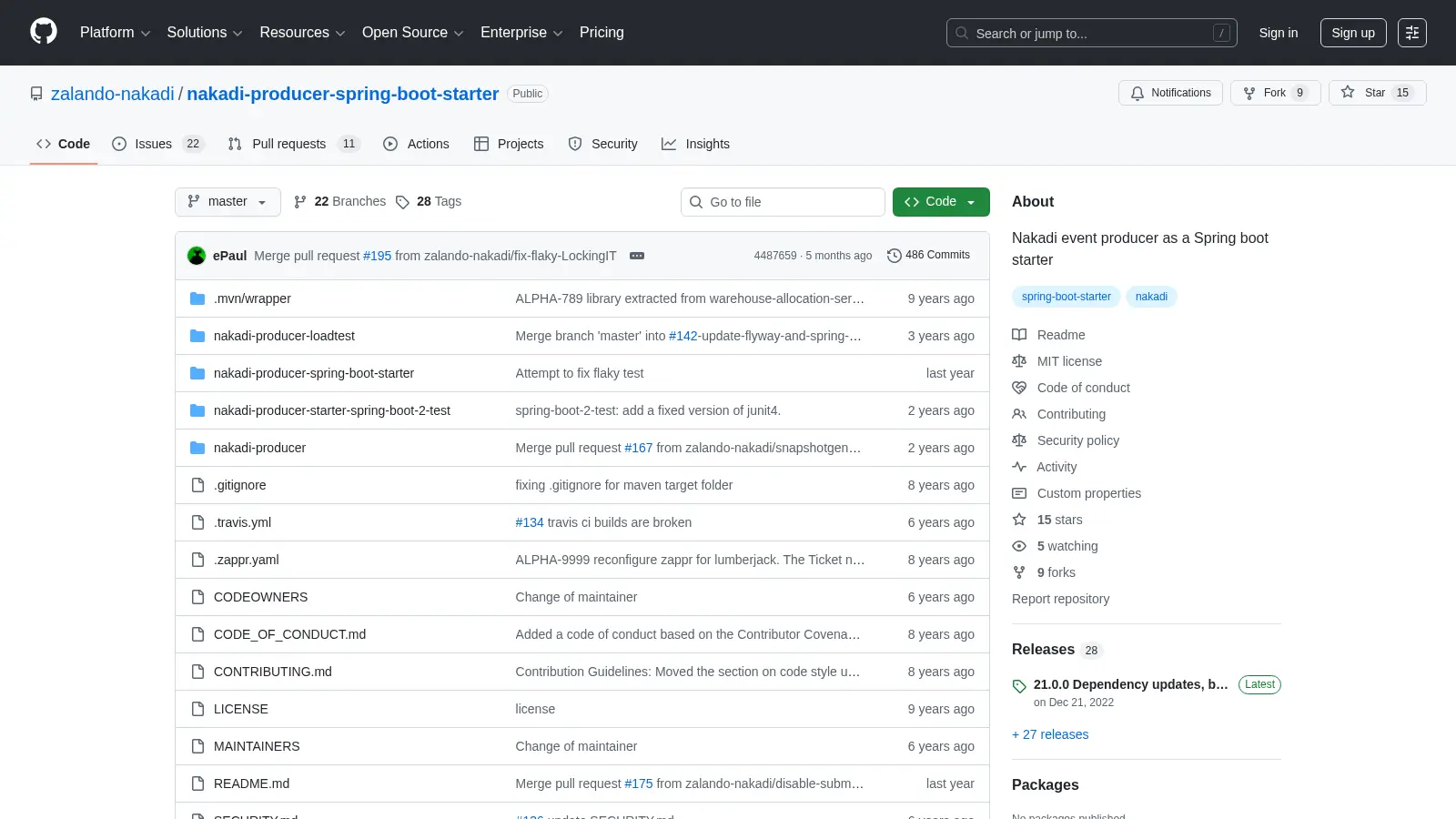Click Report repository link
The height and width of the screenshot is (819, 1456).
point(1060,599)
